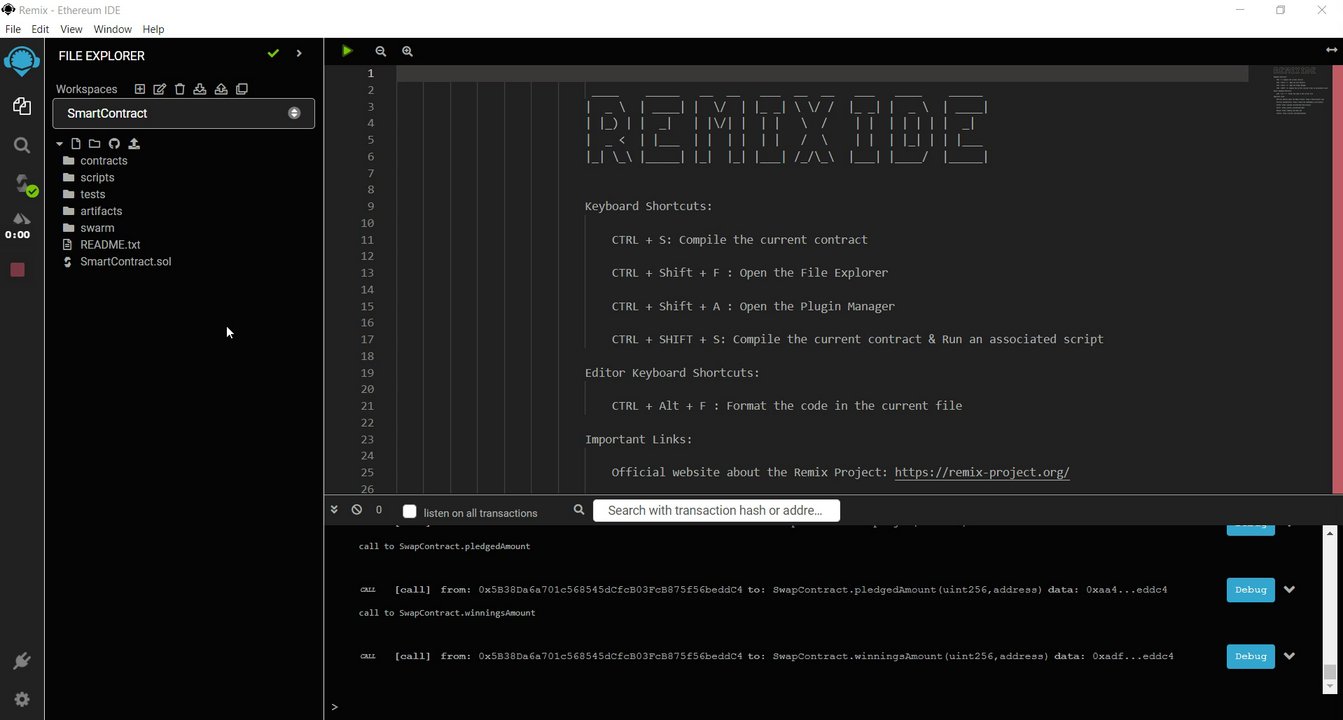Create a new file in the explorer
Image resolution: width=1343 pixels, height=720 pixels.
pos(75,144)
